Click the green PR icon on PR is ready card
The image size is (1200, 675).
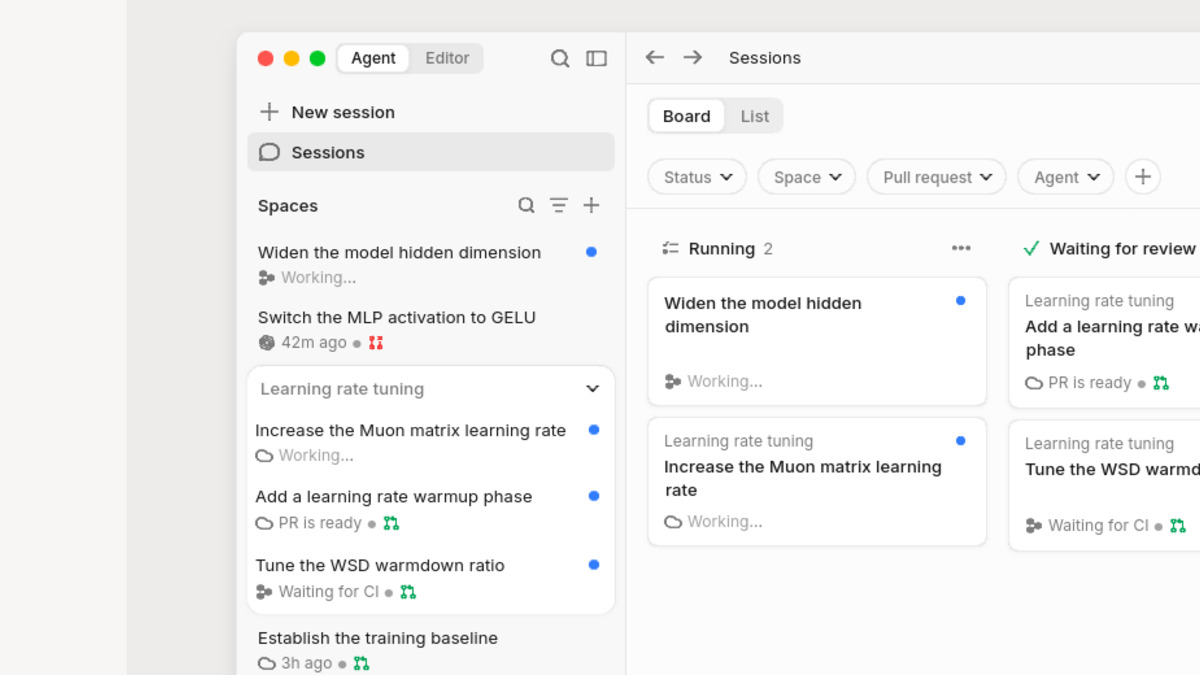pos(1161,383)
